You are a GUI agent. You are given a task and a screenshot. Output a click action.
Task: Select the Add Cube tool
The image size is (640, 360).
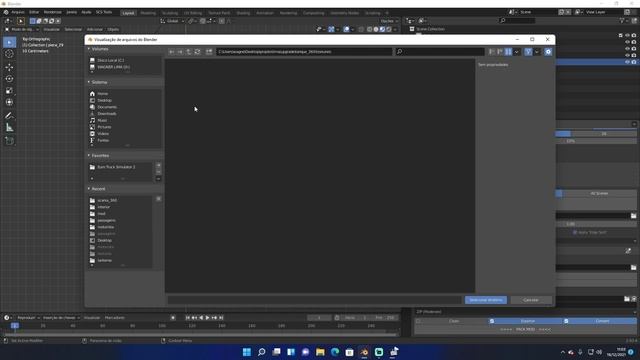(x=9, y=141)
